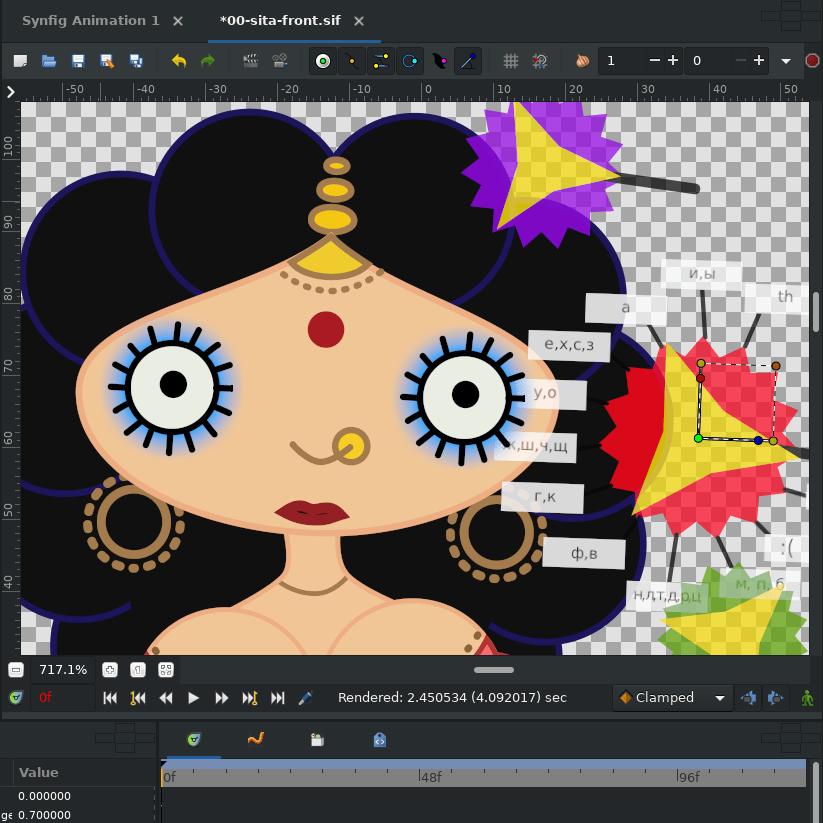823x823 pixels.
Task: Switch to Synfig Animation 1 tab
Action: click(90, 20)
